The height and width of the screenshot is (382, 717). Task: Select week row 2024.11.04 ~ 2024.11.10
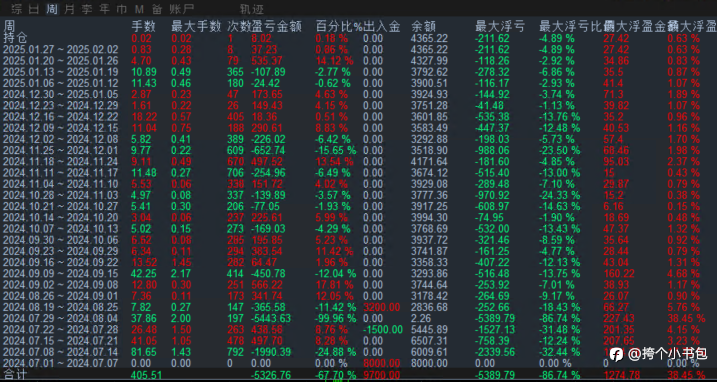point(60,183)
